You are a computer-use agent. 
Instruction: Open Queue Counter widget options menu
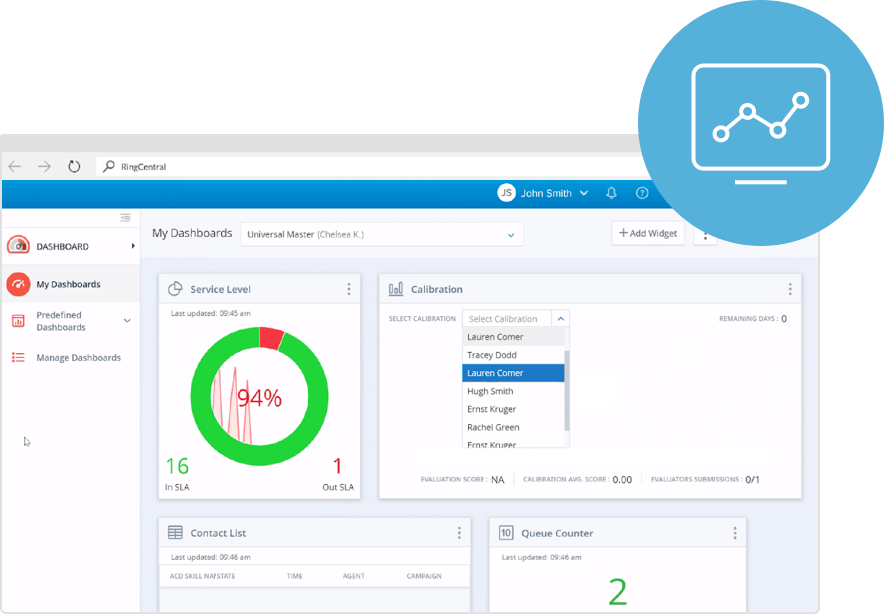point(735,533)
